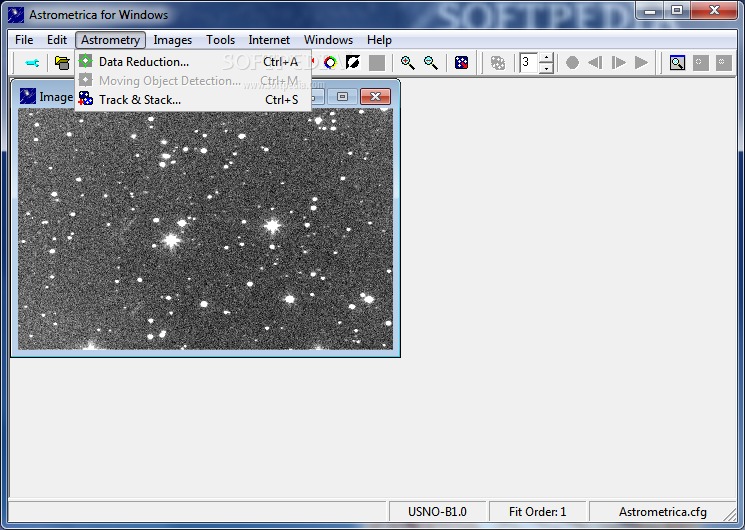Image resolution: width=745 pixels, height=530 pixels.
Task: Click the magnifier window icon at toolbar right
Action: pos(677,63)
